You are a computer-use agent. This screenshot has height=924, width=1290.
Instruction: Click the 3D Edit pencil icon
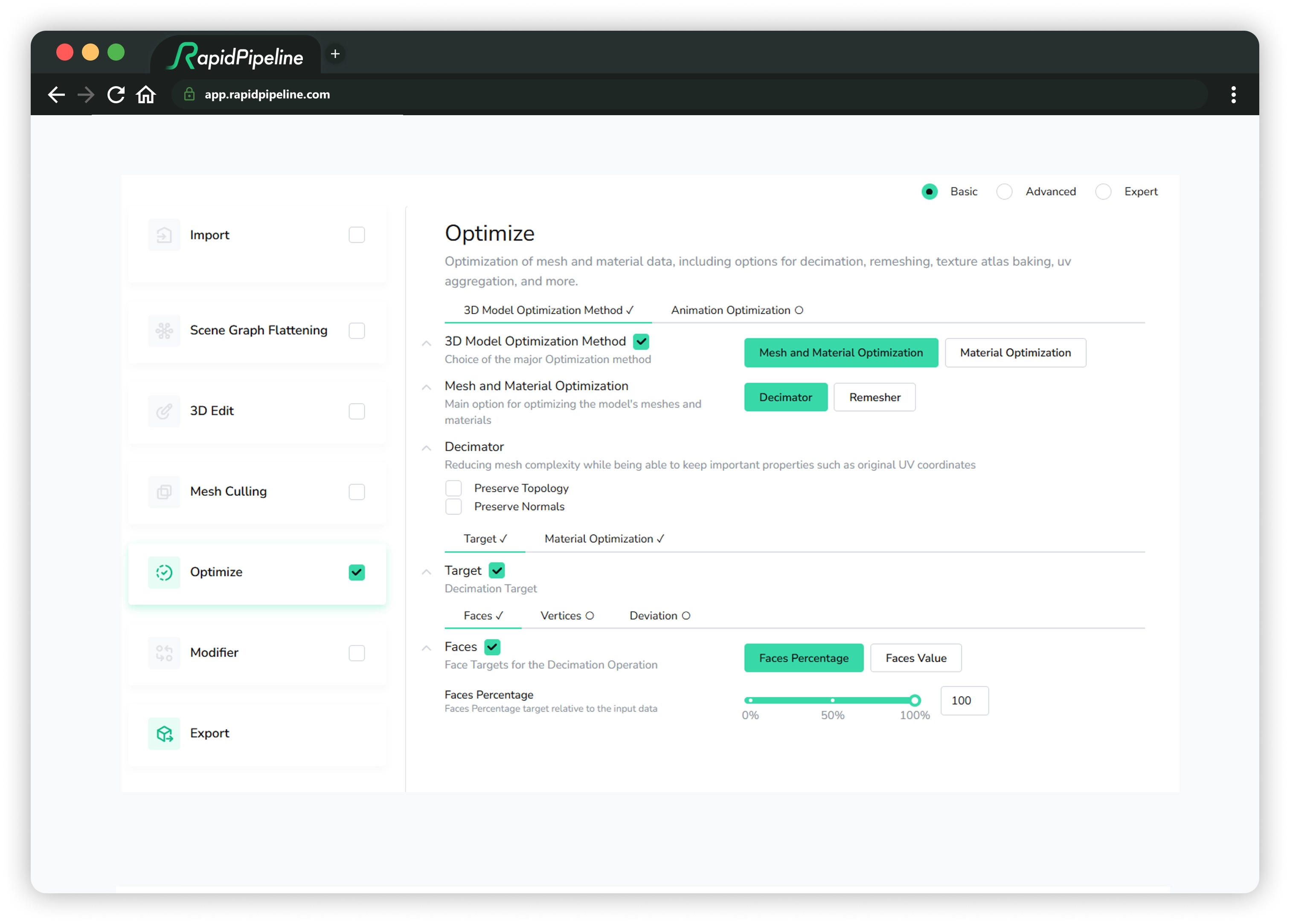(x=164, y=411)
